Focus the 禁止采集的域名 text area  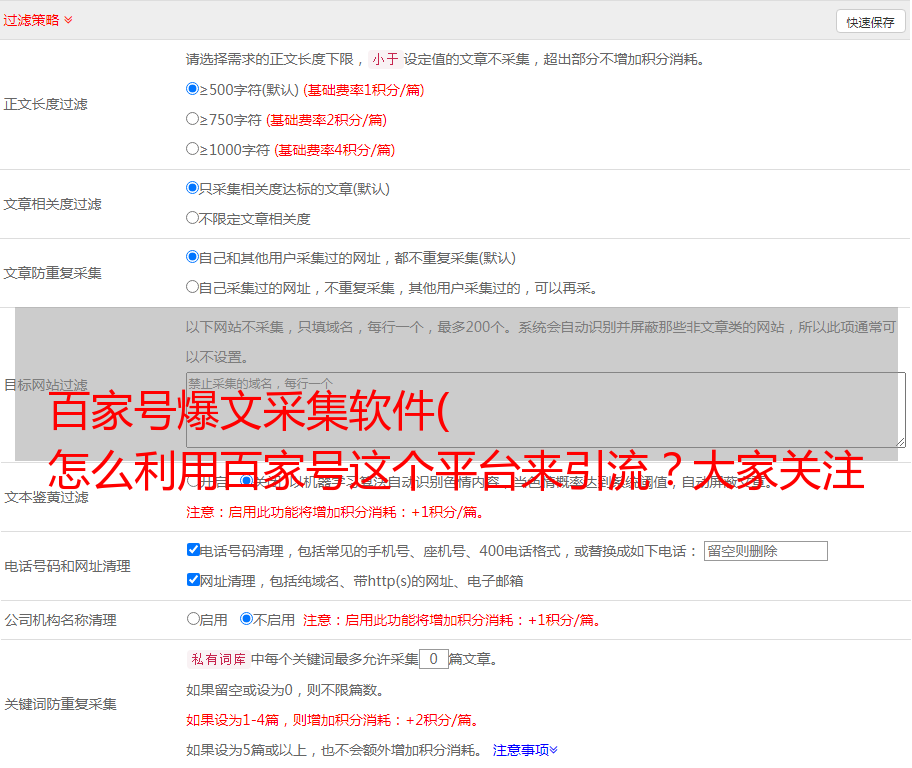click(546, 410)
